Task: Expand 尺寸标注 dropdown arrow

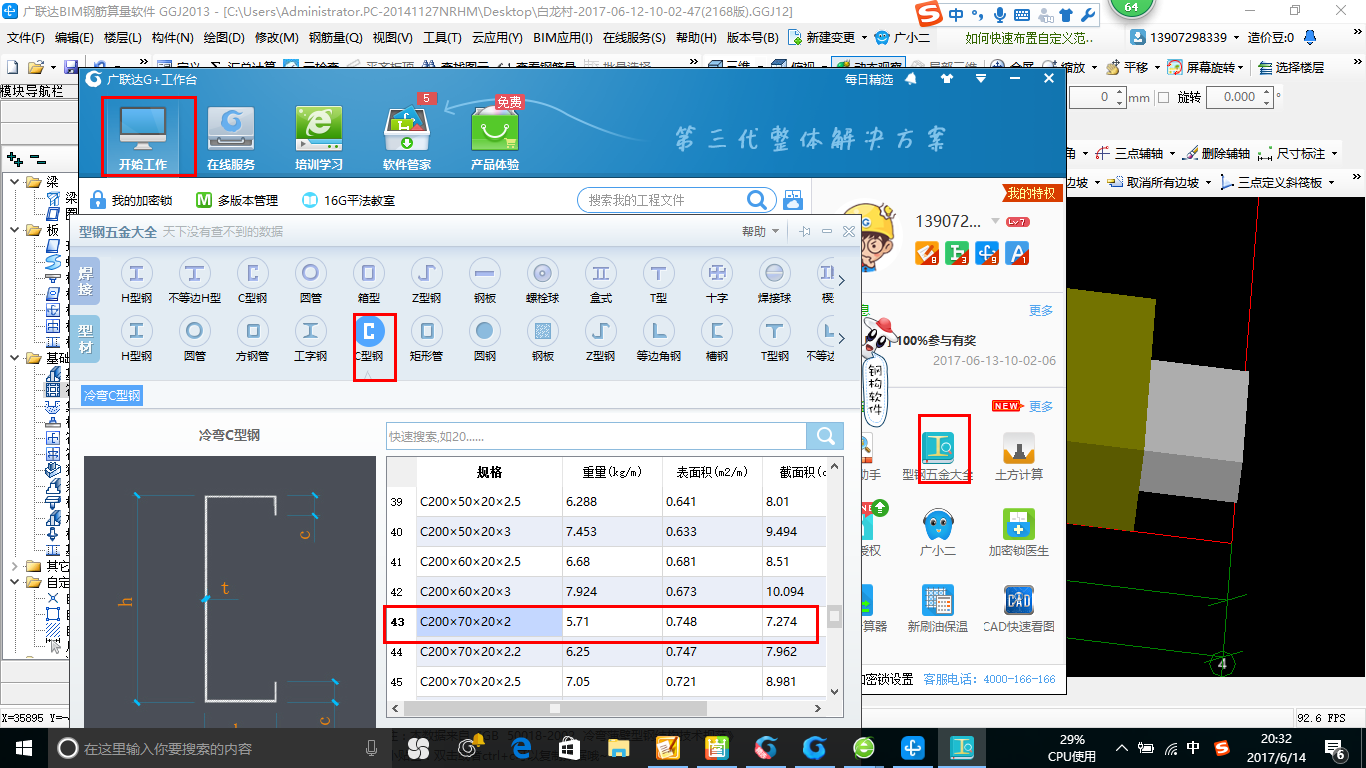Action: (1335, 154)
